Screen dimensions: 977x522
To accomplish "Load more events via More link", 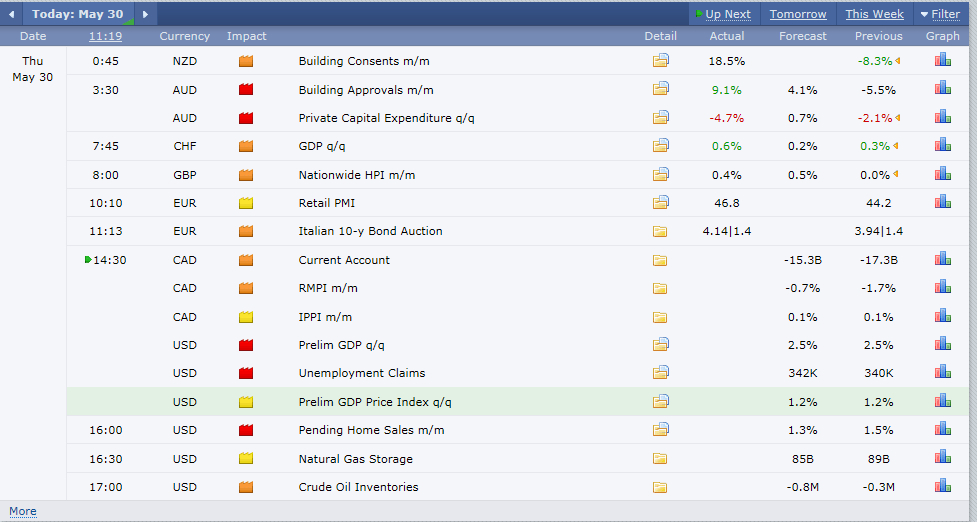I will coord(22,511).
